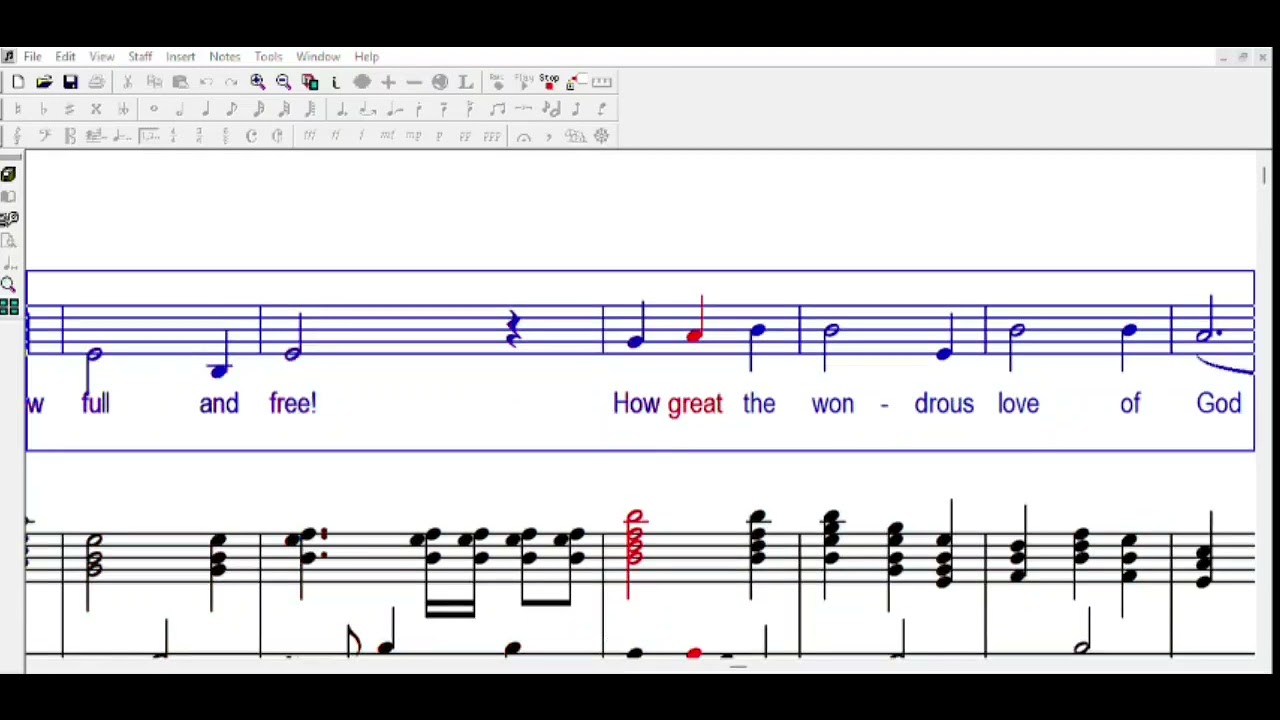Click the magnifier icon in left sidebar

click(x=9, y=285)
